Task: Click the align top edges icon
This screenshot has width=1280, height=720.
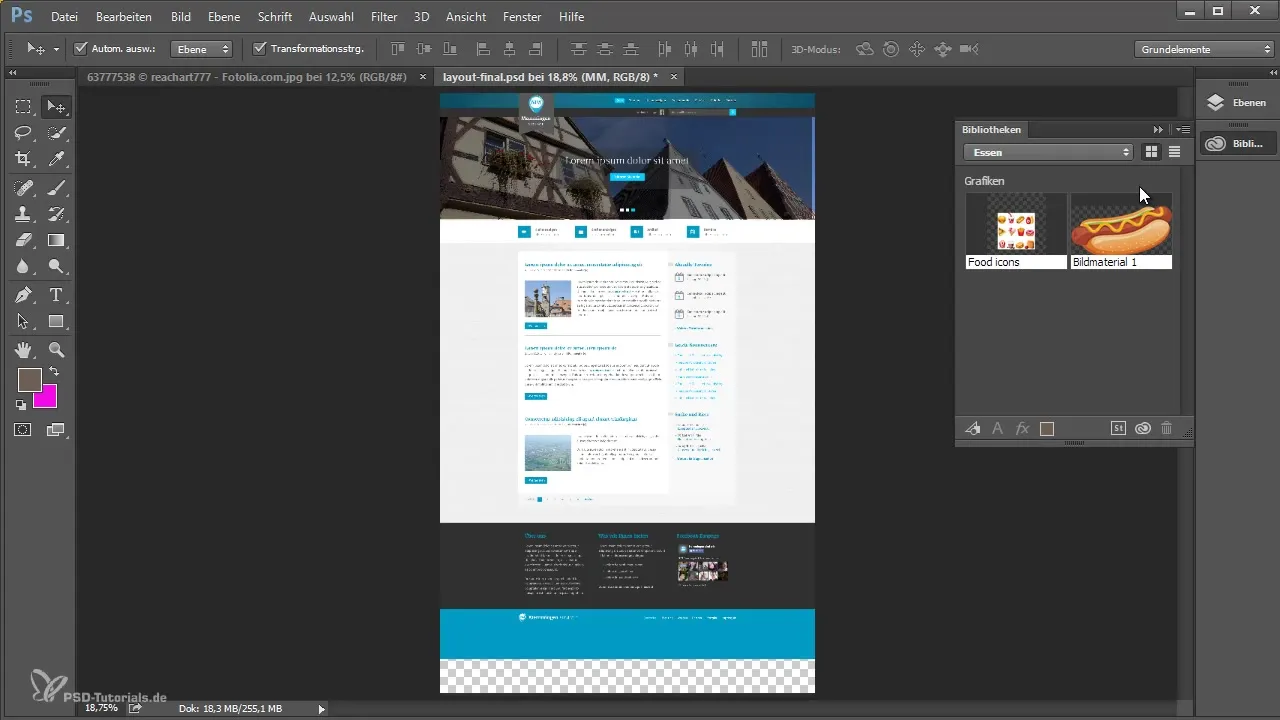Action: click(399, 48)
